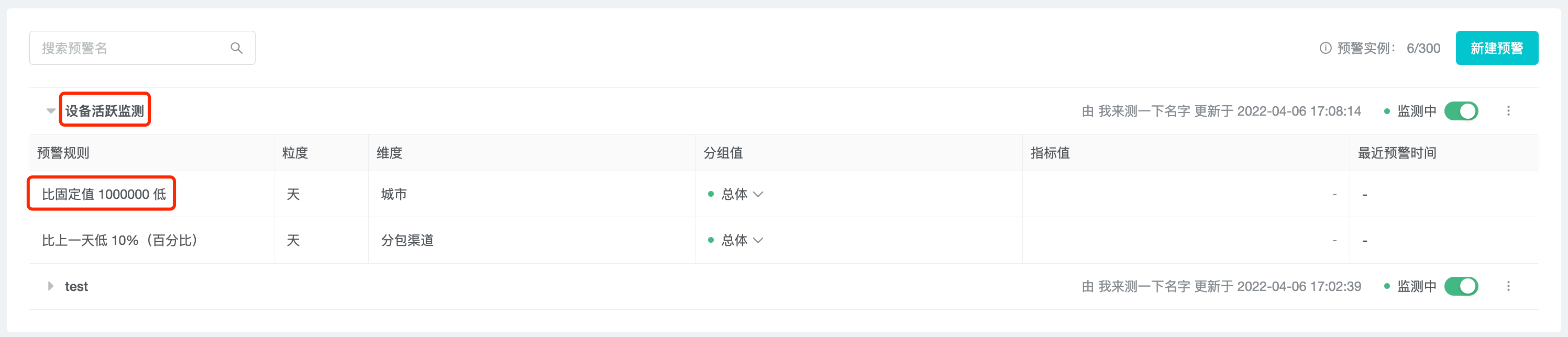Viewport: 1568px width, 337px height.
Task: Click the 新建预警 button
Action: tap(1497, 47)
